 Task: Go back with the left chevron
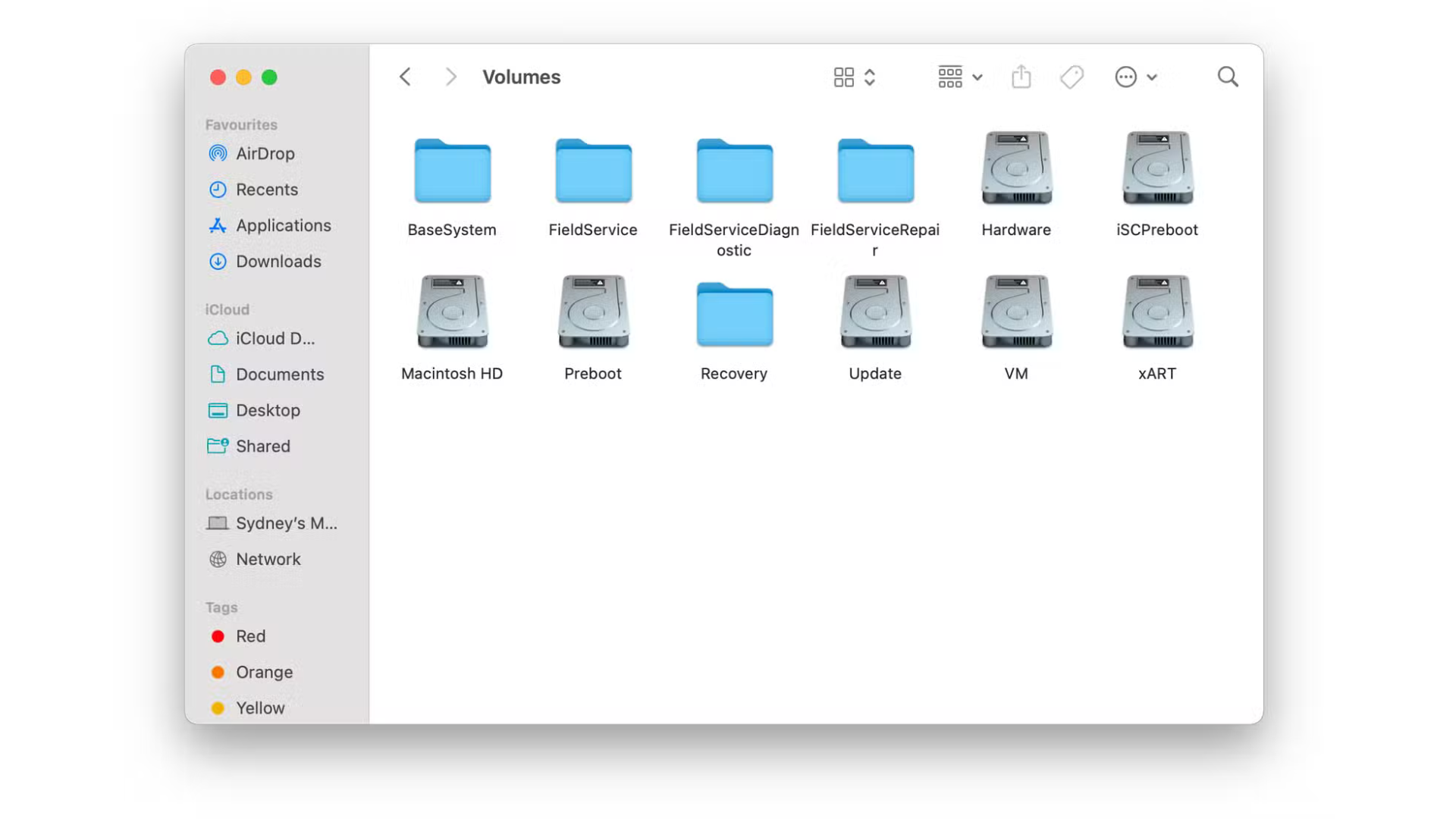405,77
